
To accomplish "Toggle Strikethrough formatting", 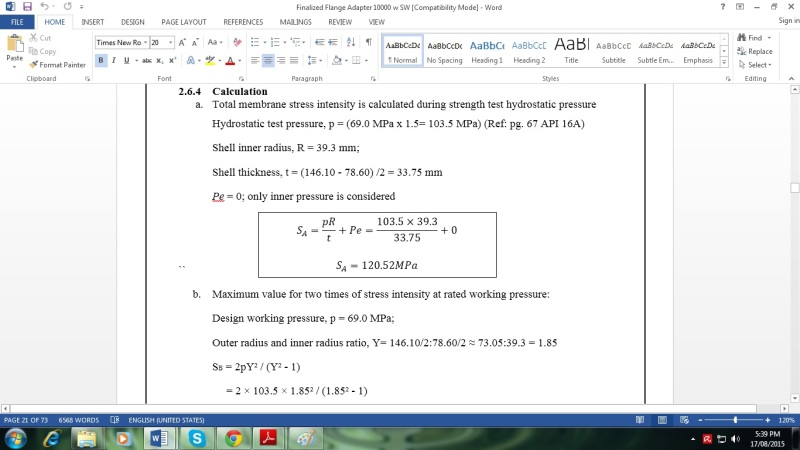I will coord(147,60).
